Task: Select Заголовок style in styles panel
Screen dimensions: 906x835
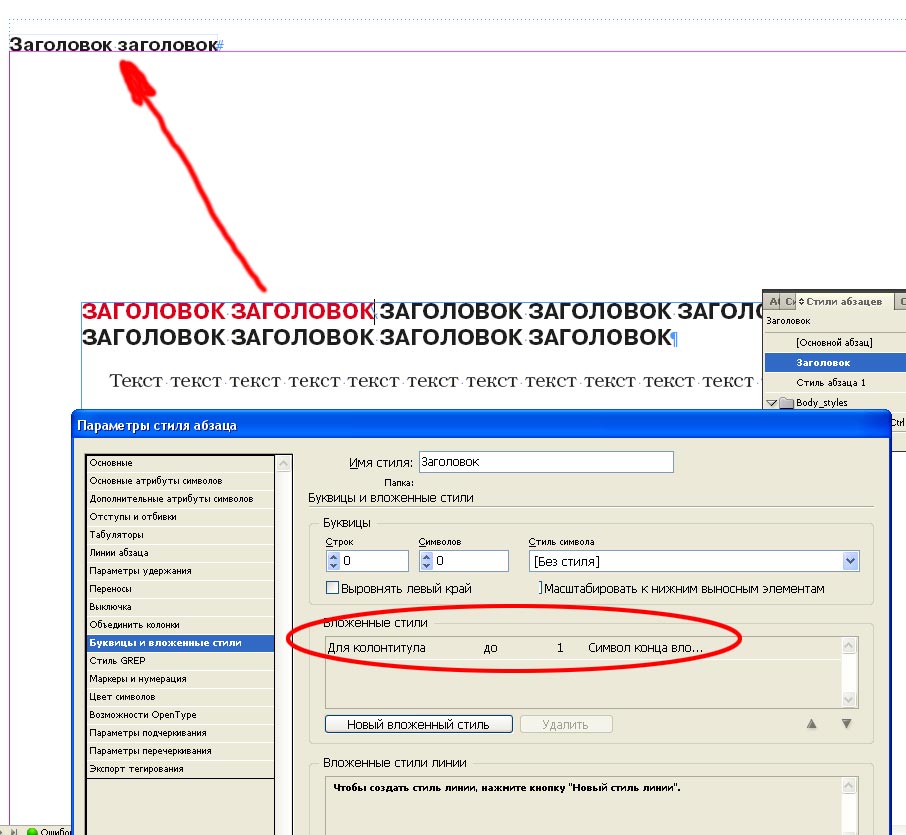Action: point(836,362)
